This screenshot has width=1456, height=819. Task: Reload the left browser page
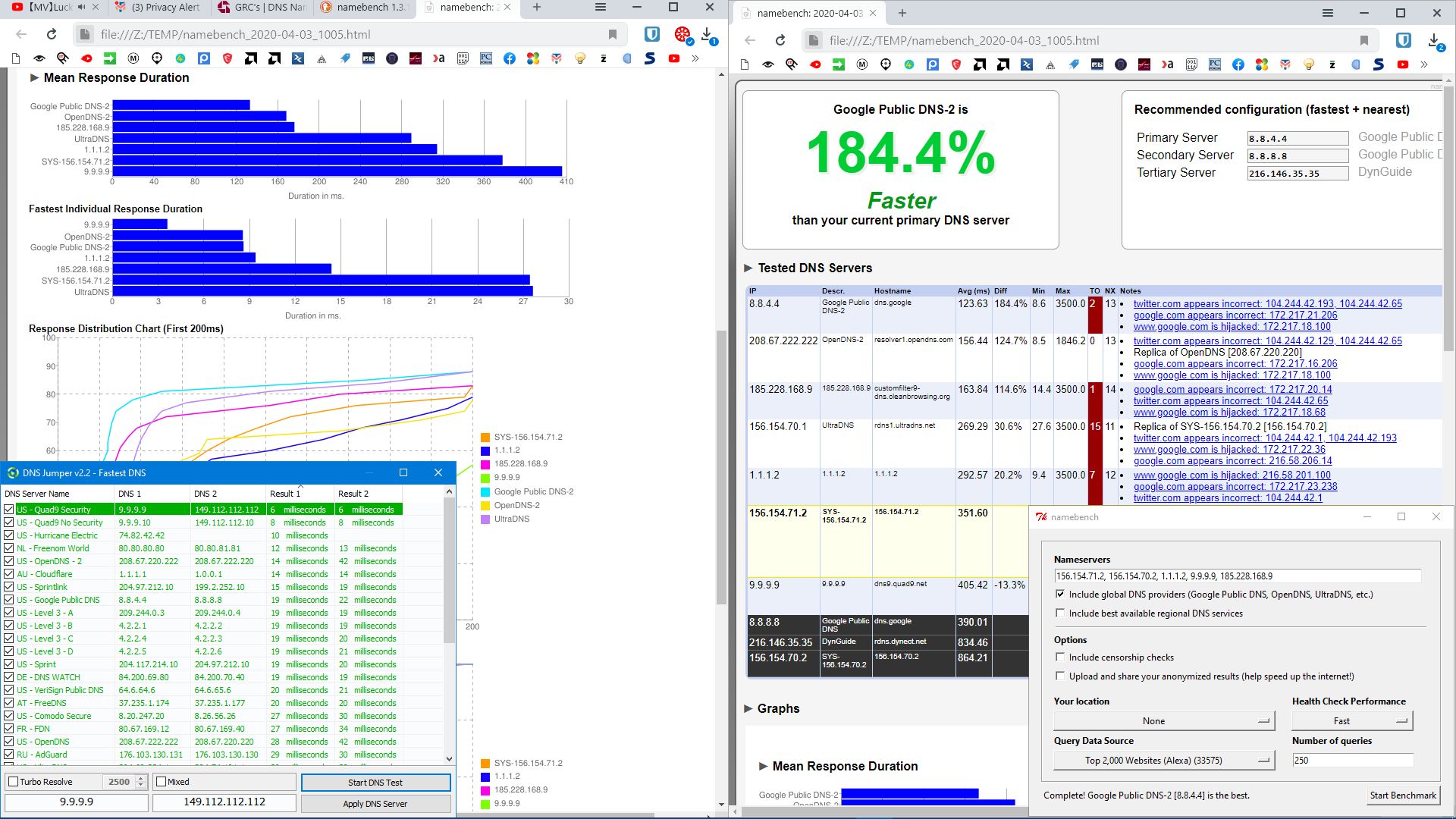click(x=52, y=34)
